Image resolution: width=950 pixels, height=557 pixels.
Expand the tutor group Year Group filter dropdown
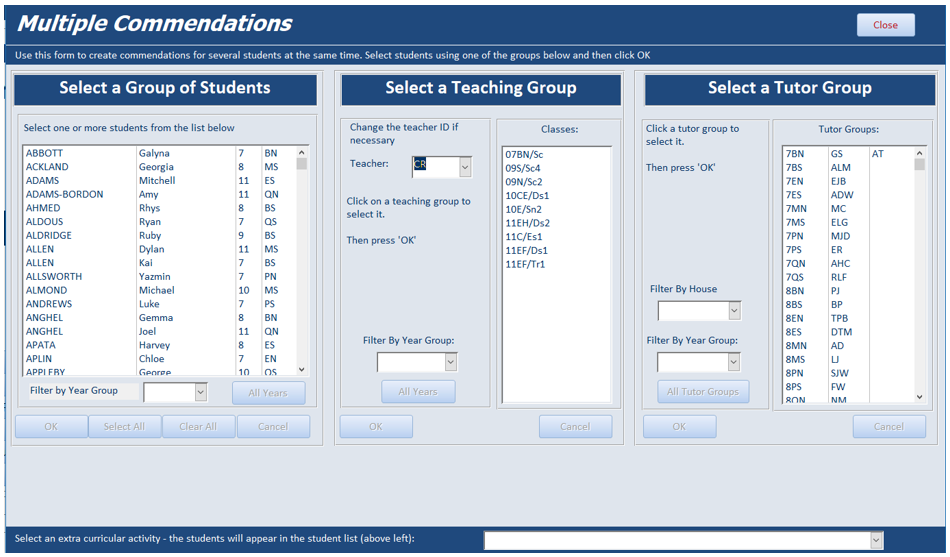pyautogui.click(x=733, y=362)
